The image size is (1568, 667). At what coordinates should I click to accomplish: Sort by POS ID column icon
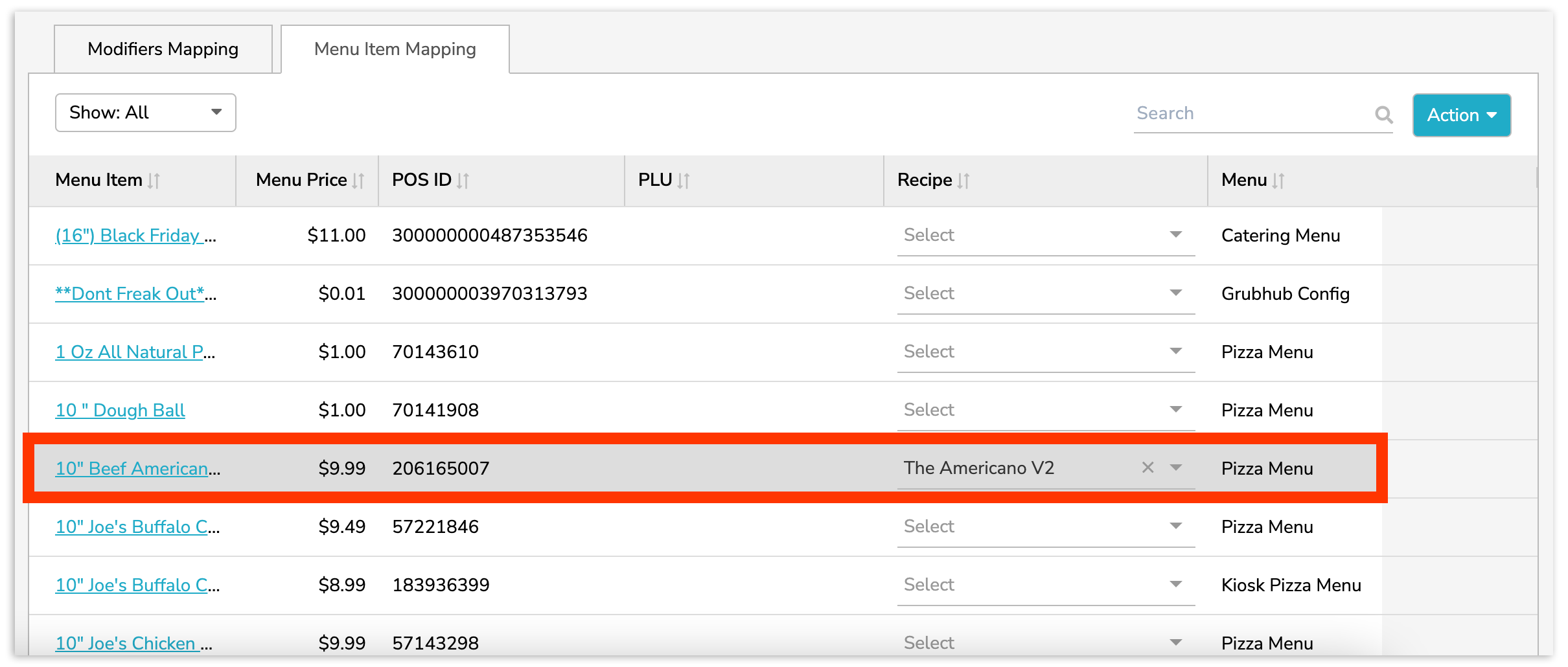tap(463, 181)
